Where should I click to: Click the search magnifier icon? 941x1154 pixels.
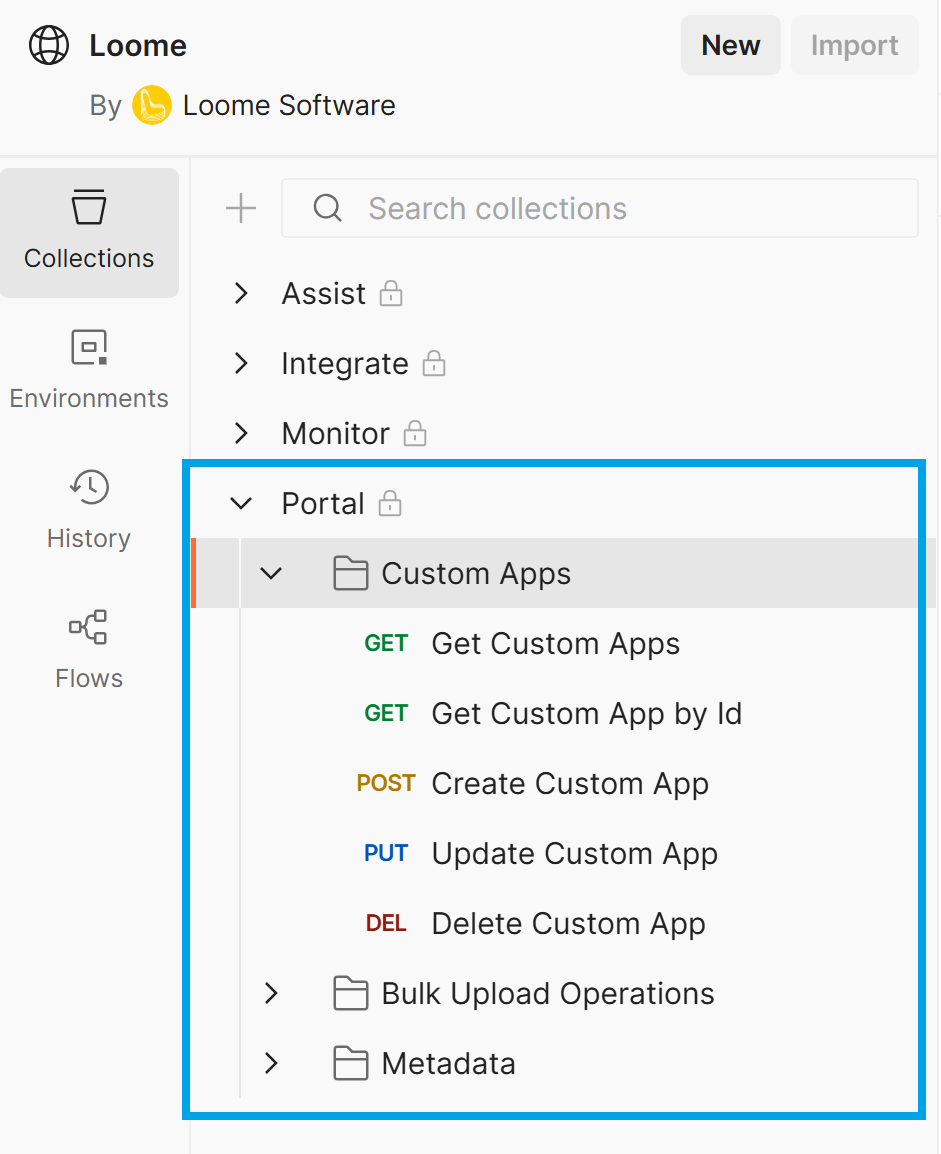click(327, 208)
